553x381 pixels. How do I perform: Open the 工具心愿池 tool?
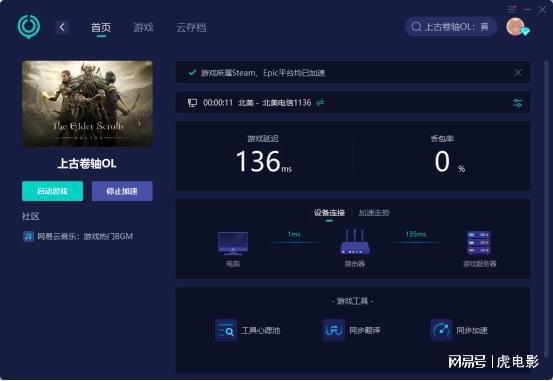click(248, 331)
